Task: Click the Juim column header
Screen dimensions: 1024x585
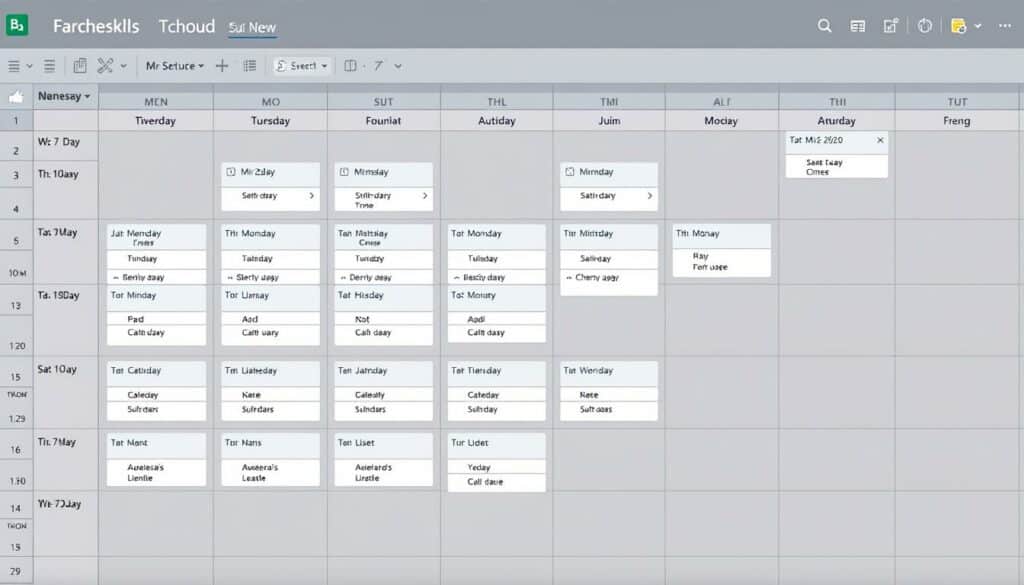Action: click(x=609, y=120)
